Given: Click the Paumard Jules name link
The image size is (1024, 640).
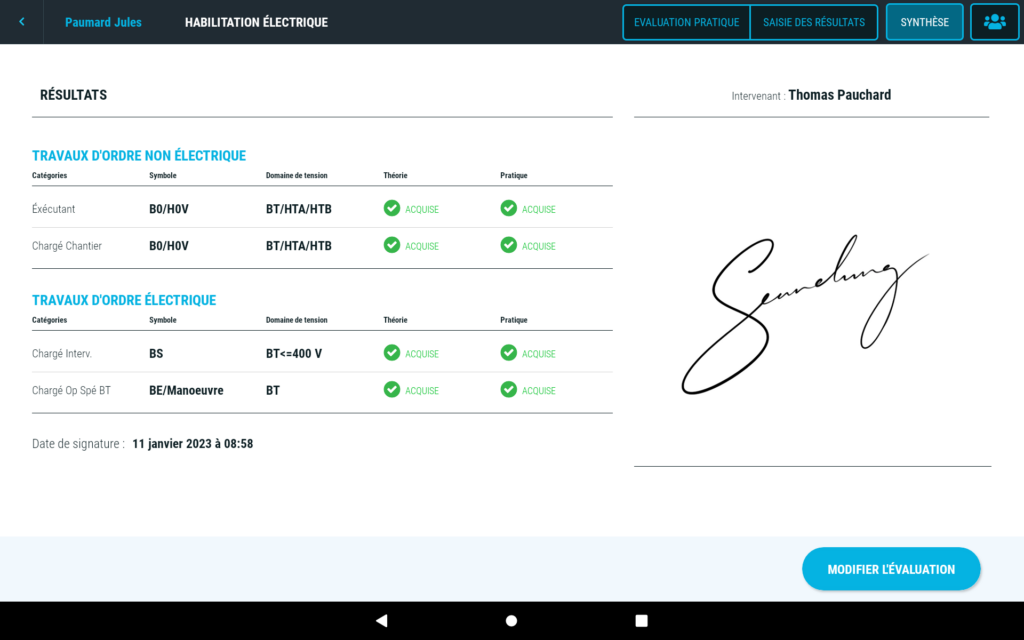Looking at the screenshot, I should tap(103, 22).
